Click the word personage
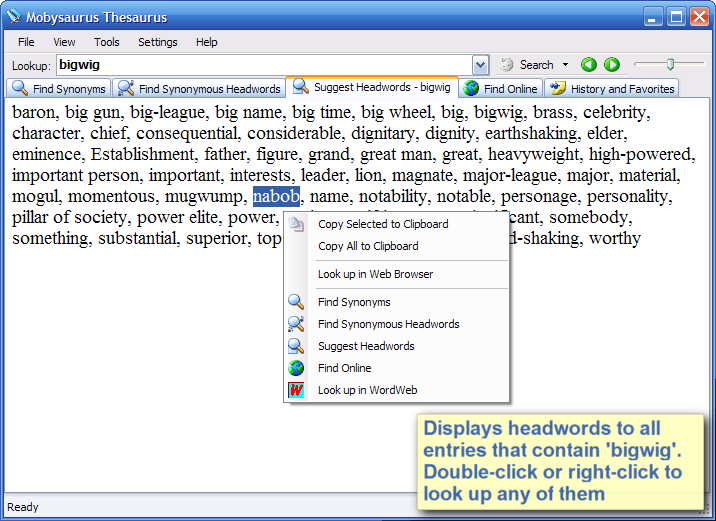The width and height of the screenshot is (716, 521). [539, 196]
